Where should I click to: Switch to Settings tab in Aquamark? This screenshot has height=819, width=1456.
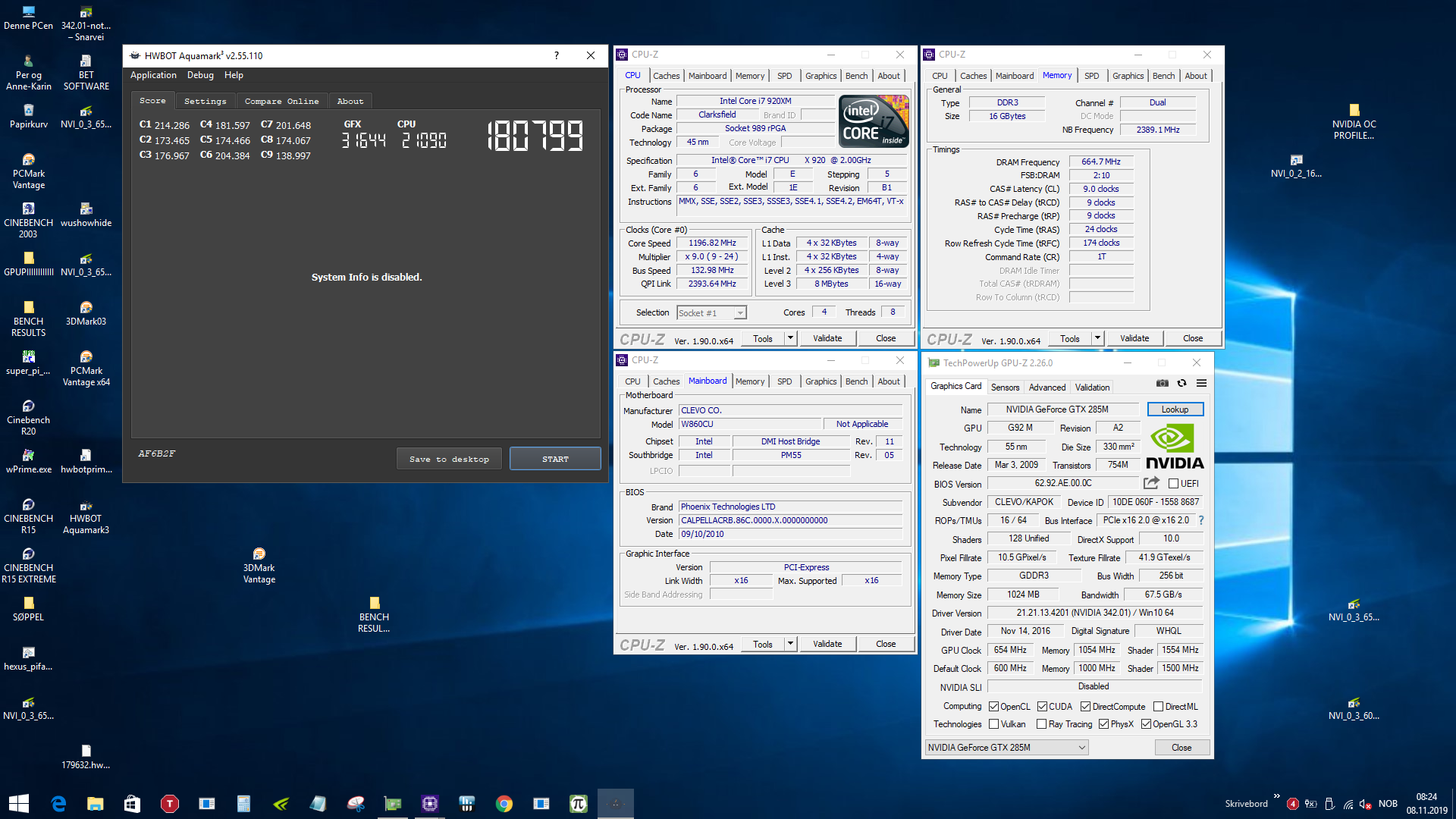coord(206,101)
